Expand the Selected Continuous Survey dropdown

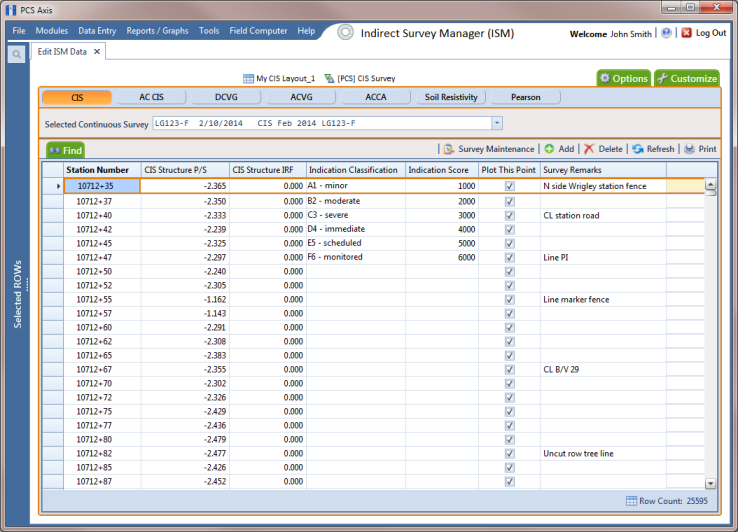[x=497, y=123]
